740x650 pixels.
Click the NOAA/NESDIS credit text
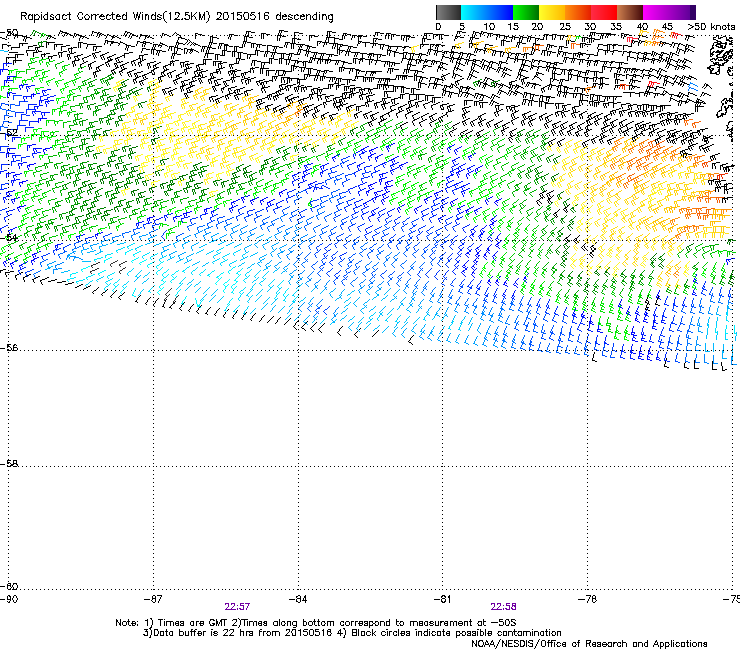589,644
